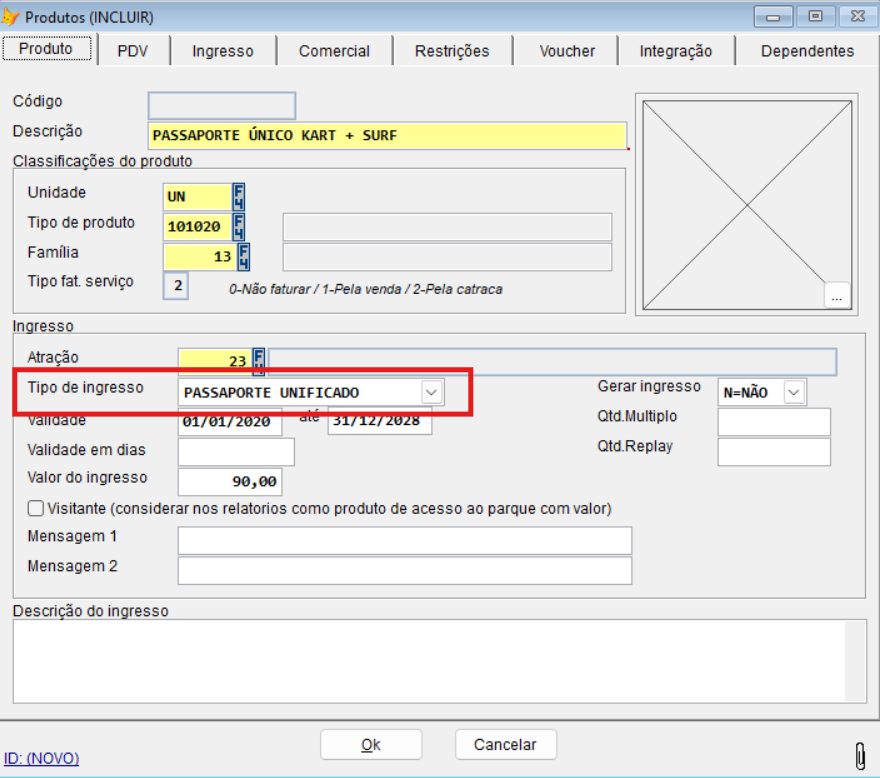
Task: Expand the Tipo de ingresso dropdown
Action: 432,392
